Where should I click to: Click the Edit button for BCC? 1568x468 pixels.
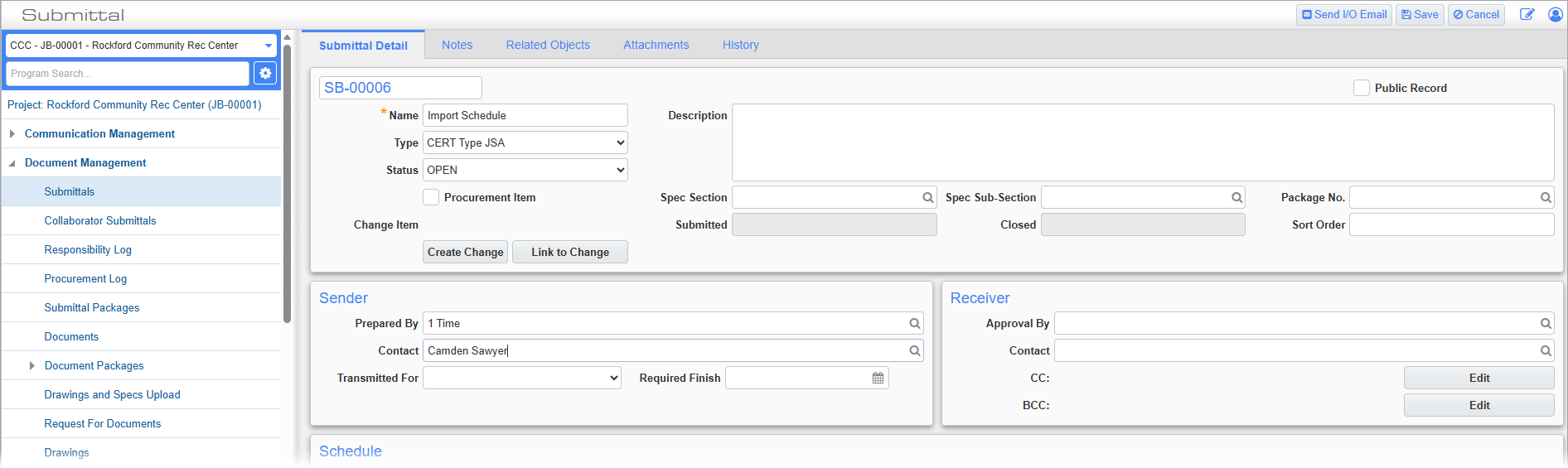(x=1479, y=405)
